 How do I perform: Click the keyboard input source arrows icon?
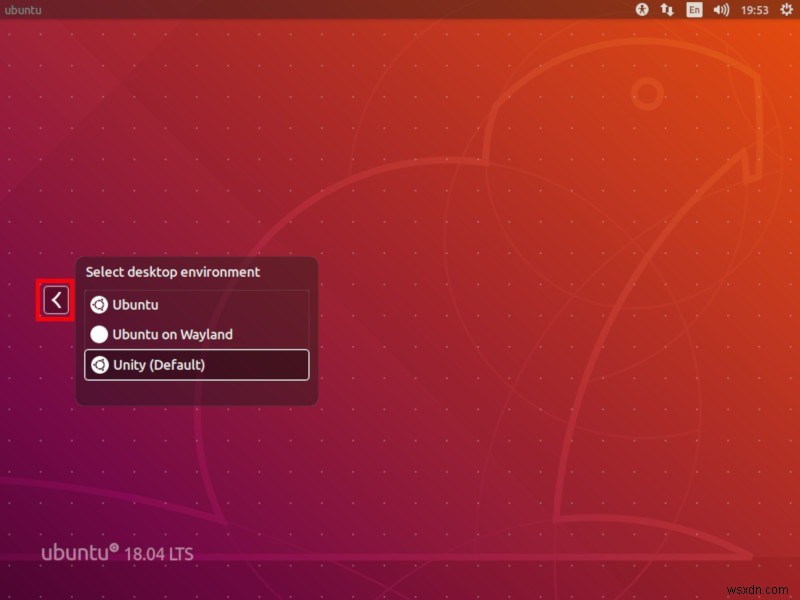pyautogui.click(x=666, y=10)
